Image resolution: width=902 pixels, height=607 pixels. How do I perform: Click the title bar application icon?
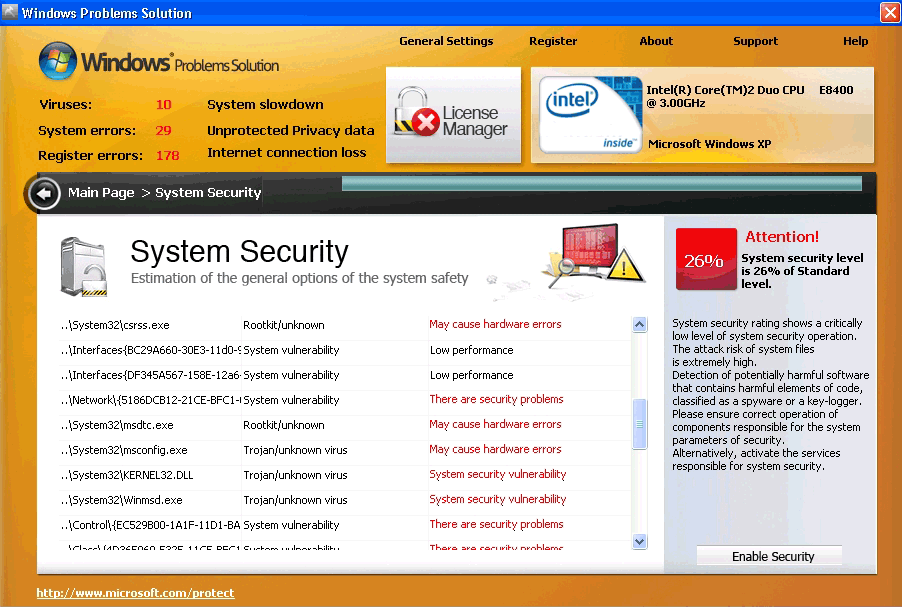pyautogui.click(x=11, y=13)
